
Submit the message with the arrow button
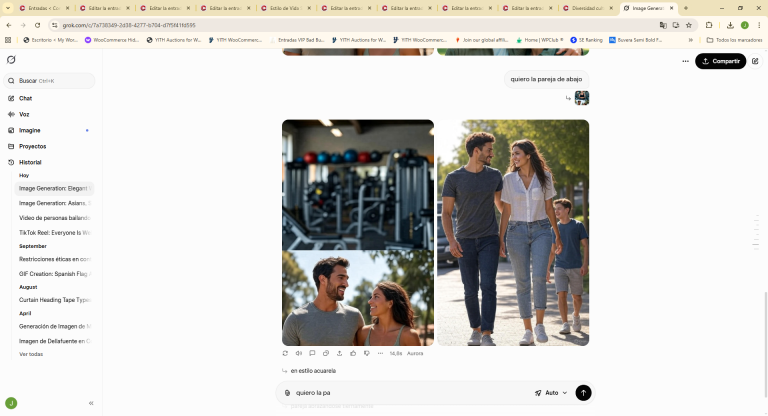click(x=583, y=393)
